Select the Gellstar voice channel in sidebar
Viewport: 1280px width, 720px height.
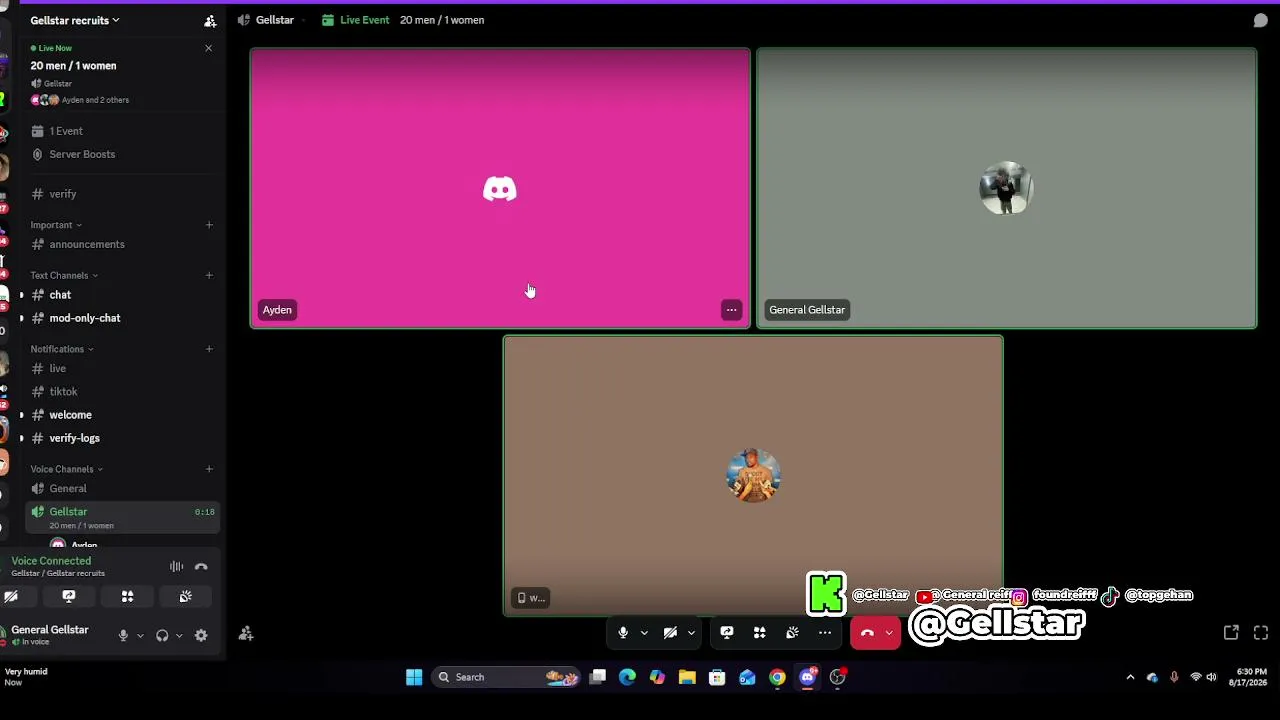[x=121, y=517]
